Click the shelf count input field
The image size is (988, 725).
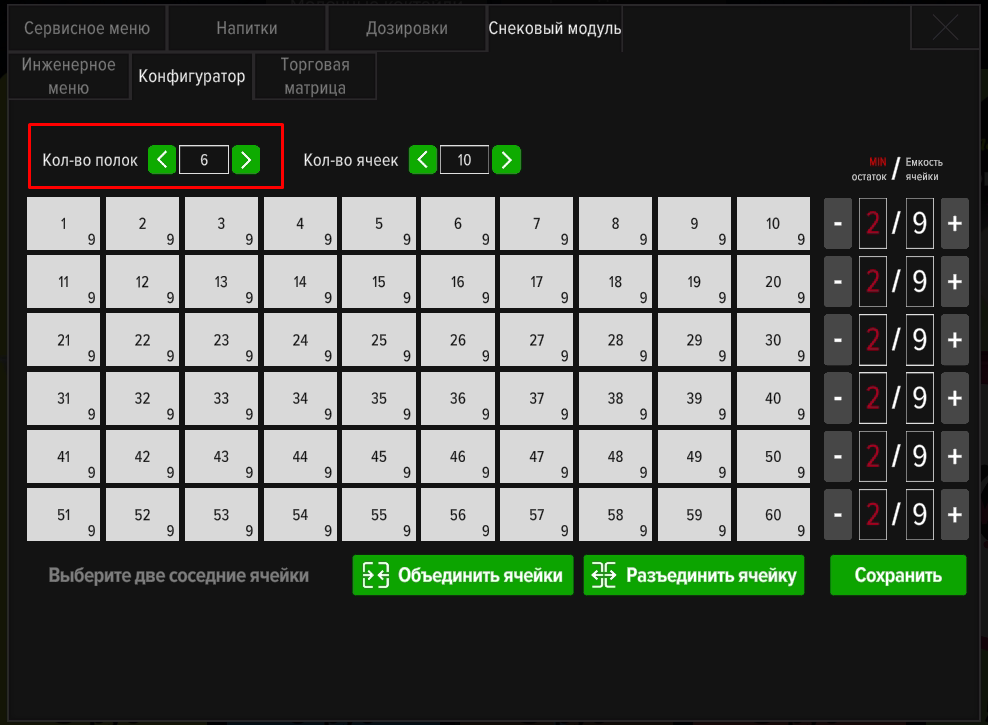tap(204, 159)
